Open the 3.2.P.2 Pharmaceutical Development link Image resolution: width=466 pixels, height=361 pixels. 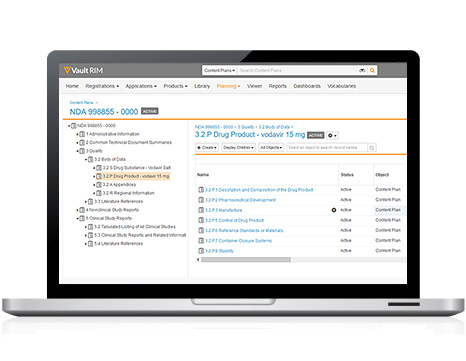tap(240, 200)
